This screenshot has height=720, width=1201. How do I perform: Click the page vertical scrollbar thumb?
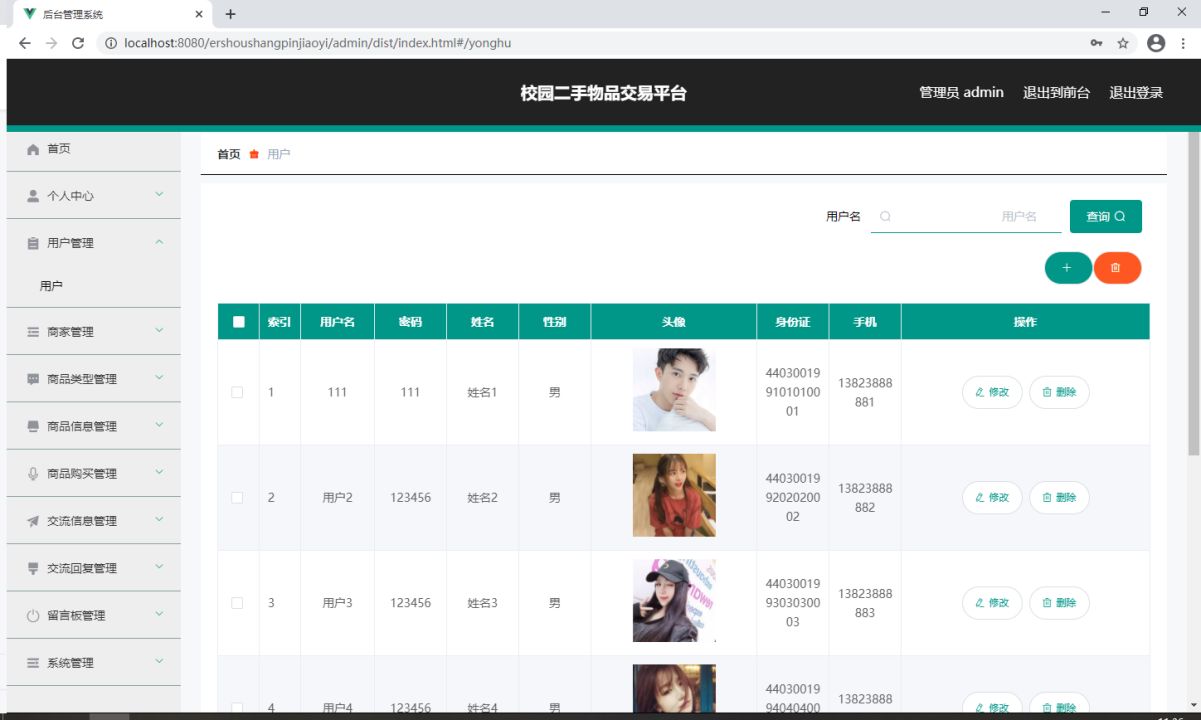pyautogui.click(x=1193, y=295)
